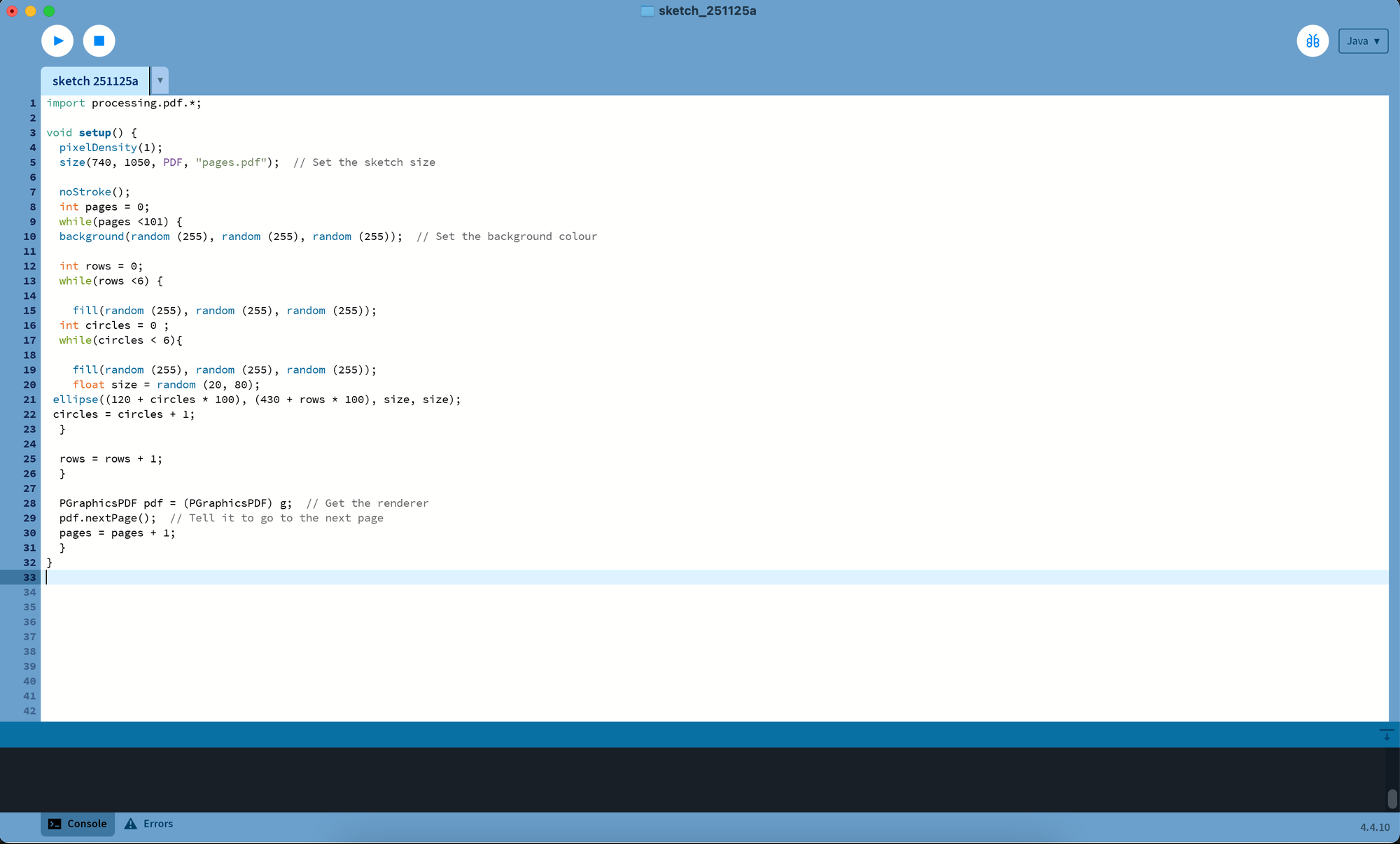The image size is (1400, 844).
Task: Click the setup function name on line 3
Action: [x=94, y=133]
